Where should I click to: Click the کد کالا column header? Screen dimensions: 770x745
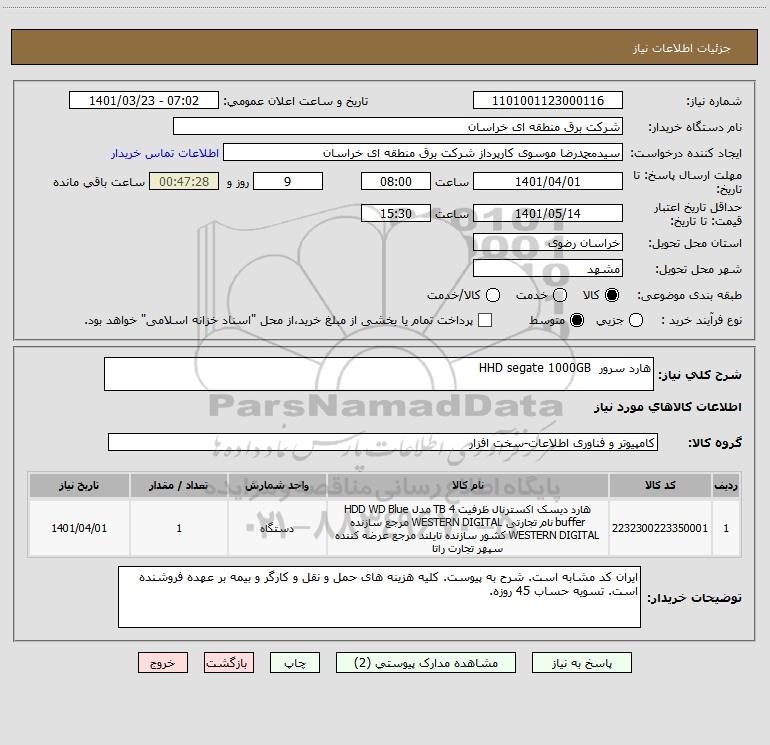(x=660, y=485)
